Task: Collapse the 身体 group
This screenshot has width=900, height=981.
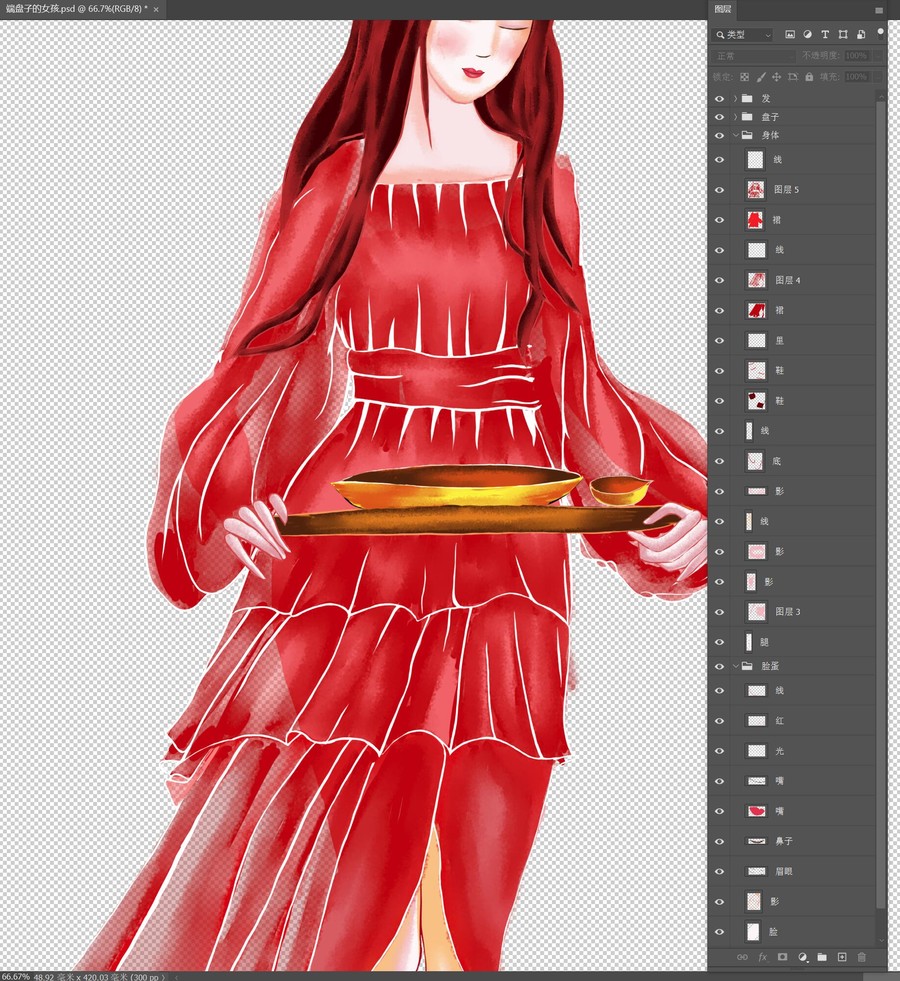Action: coord(736,135)
